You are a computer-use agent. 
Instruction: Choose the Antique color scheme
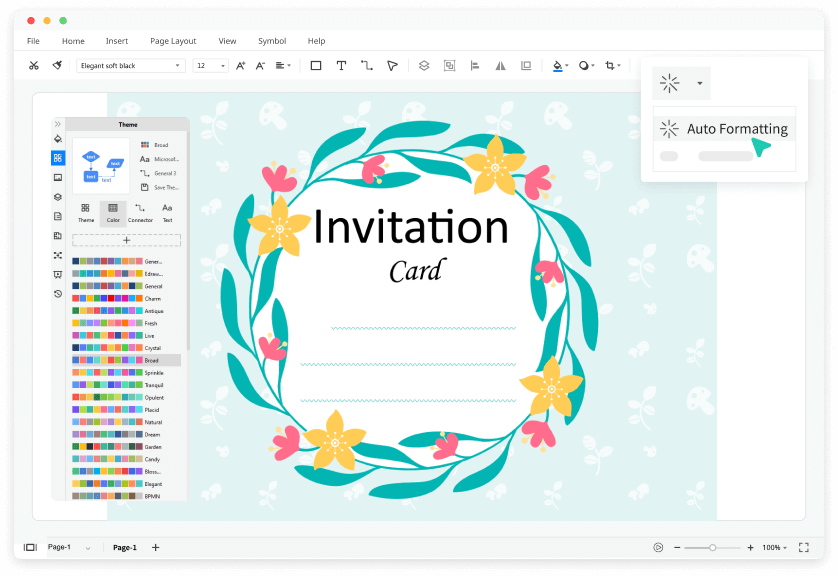click(x=118, y=311)
